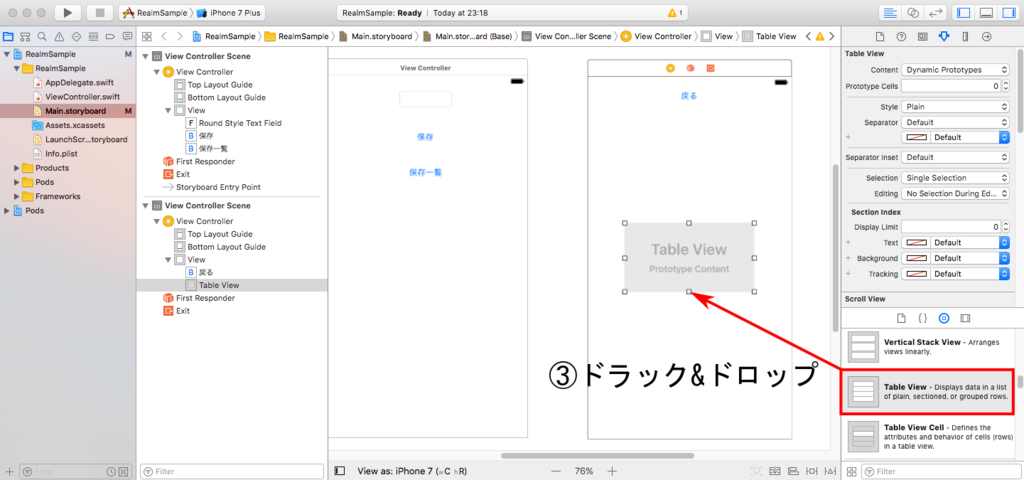Screen dimensions: 1024x480
Task: Open the Style dropdown set to Plain
Action: [x=955, y=106]
